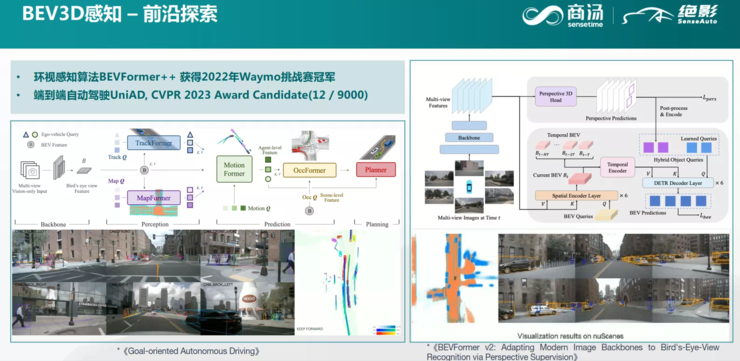Click the "DETR Decoder Layer" box
Viewport: 740px width, 361px height.
[x=679, y=183]
